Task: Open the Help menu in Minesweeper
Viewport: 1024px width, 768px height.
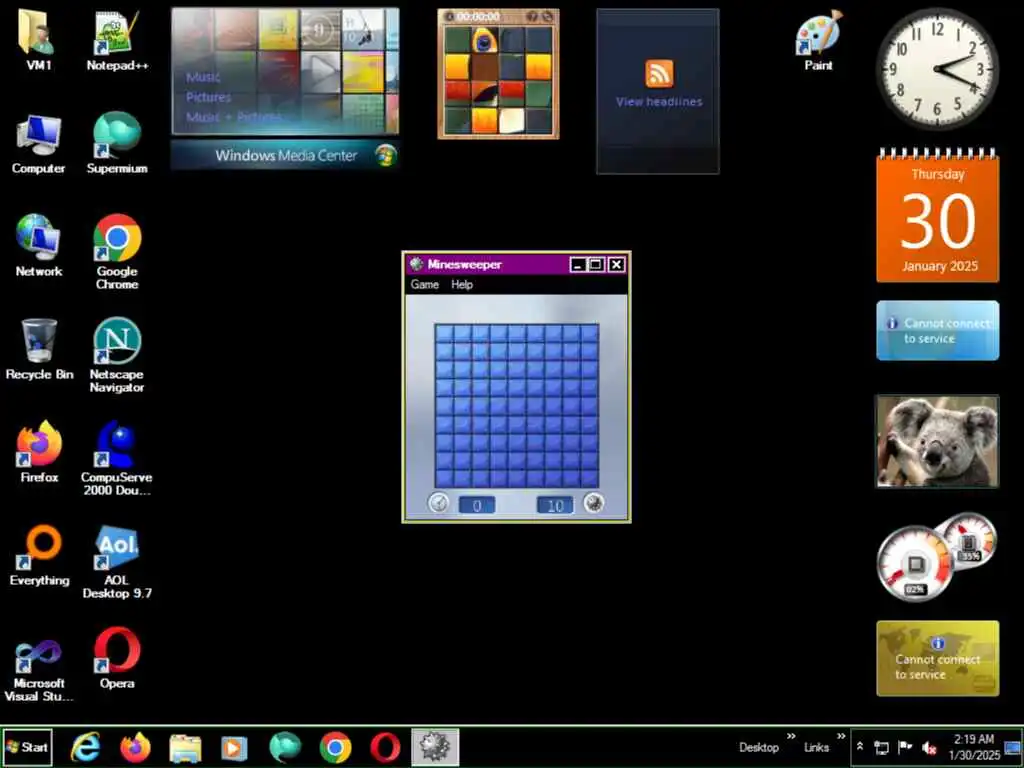Action: [462, 285]
